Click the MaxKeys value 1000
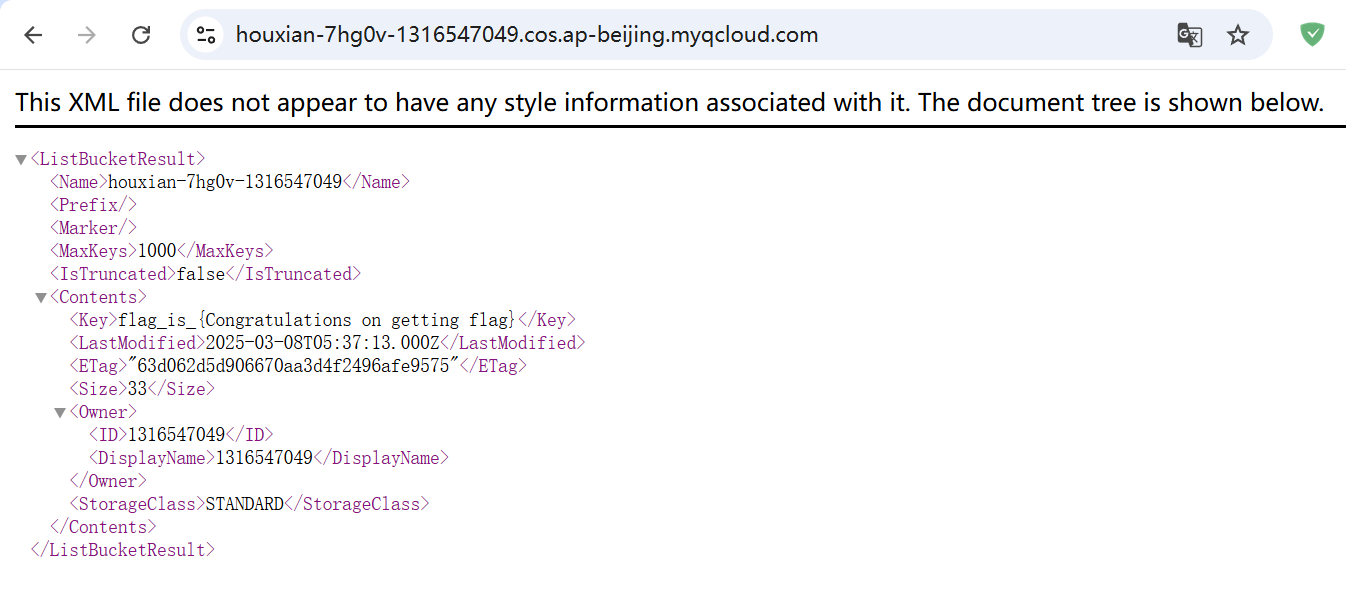Screen dimensions: 1346x594 tap(156, 251)
